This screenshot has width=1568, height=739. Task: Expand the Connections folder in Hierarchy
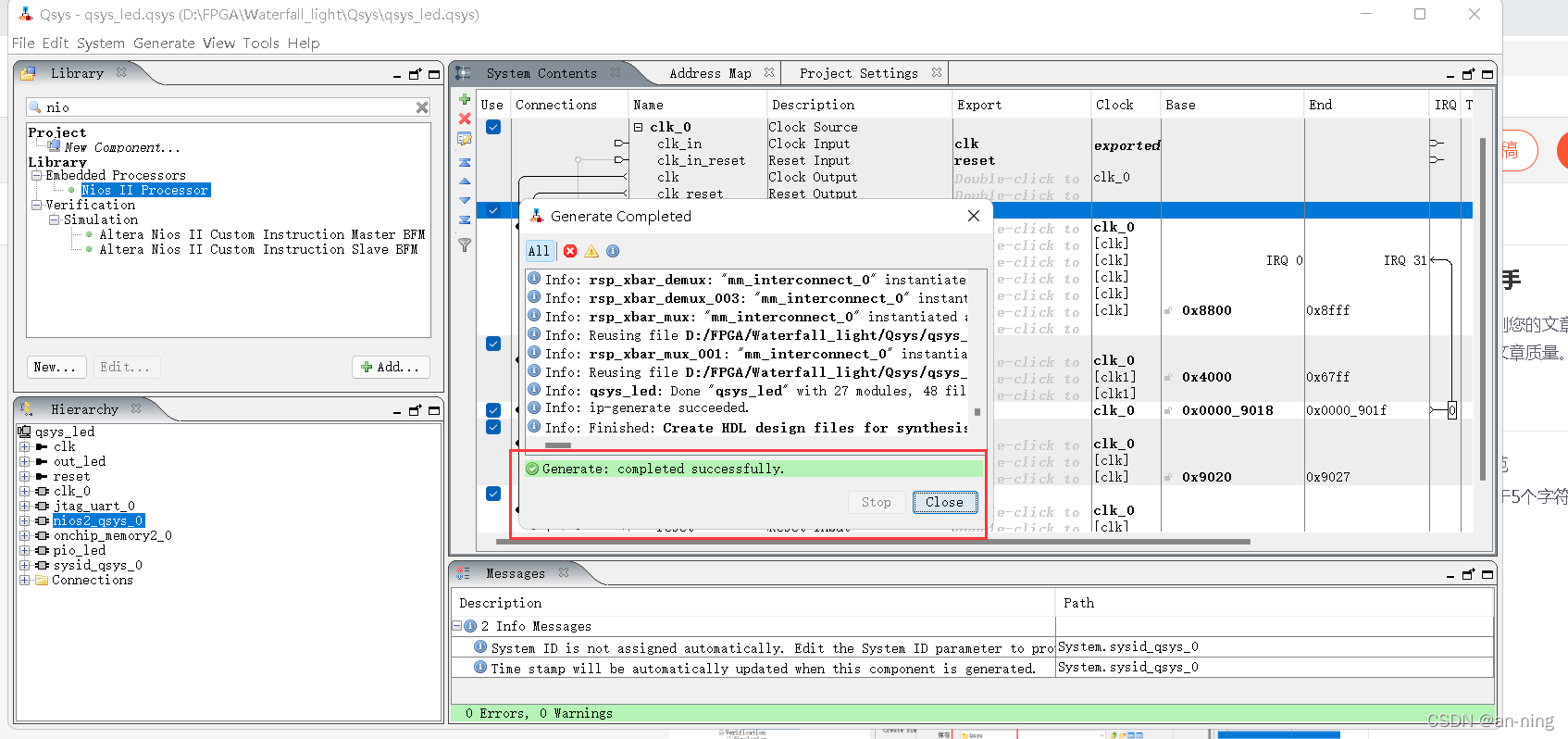tap(25, 580)
